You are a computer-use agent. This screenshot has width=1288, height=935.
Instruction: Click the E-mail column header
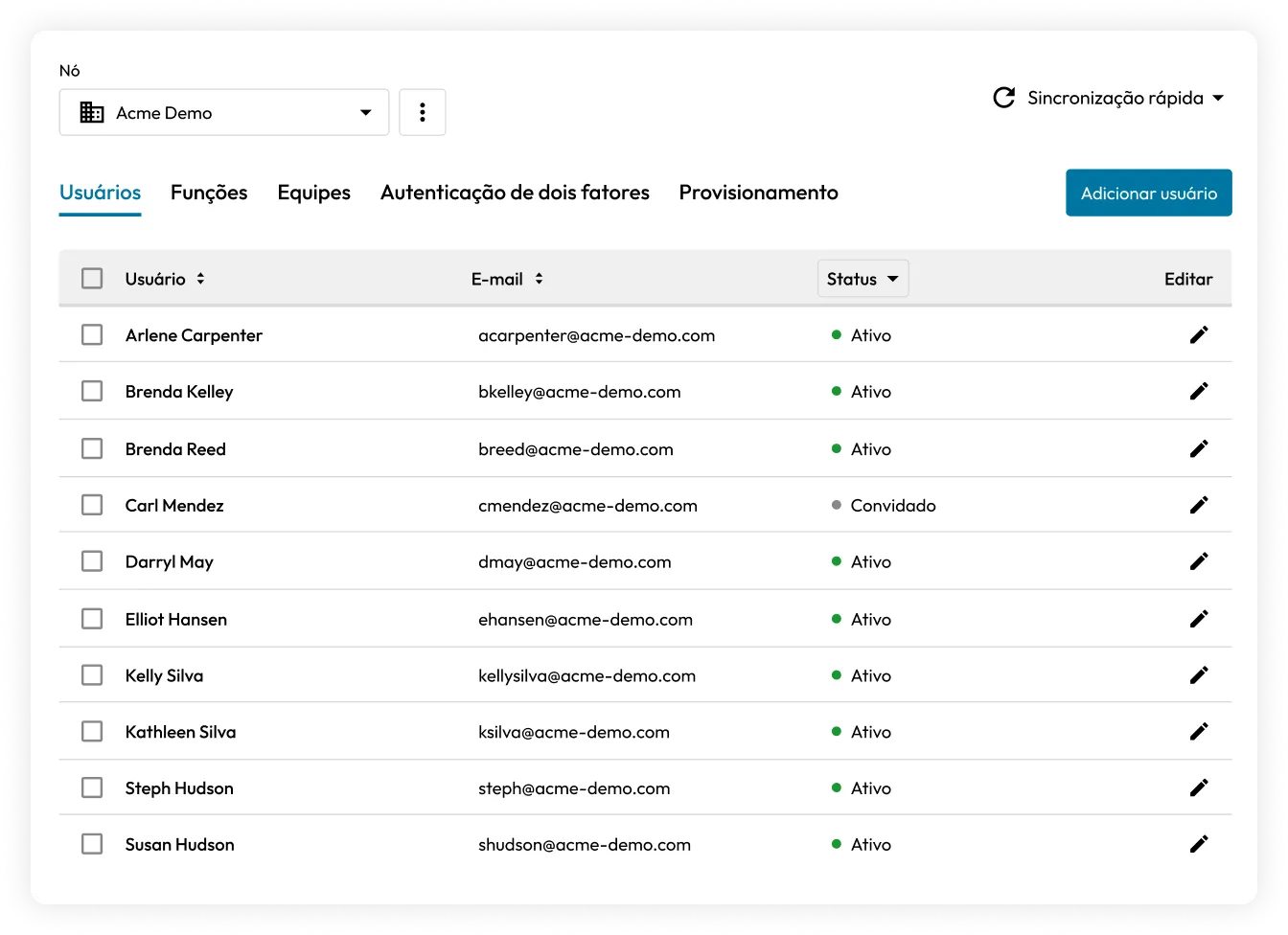[x=497, y=279]
